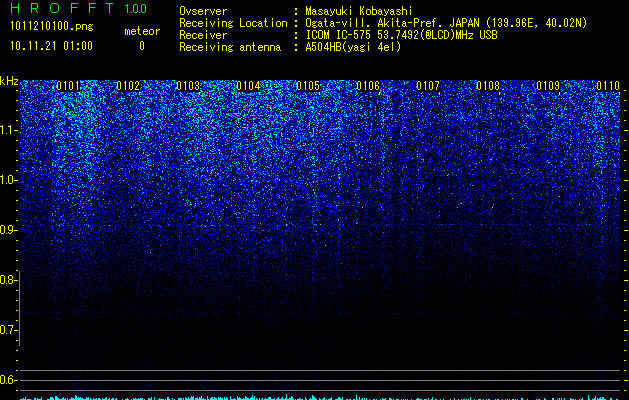
Task: Click the 0106 time marker
Action: pyautogui.click(x=368, y=86)
